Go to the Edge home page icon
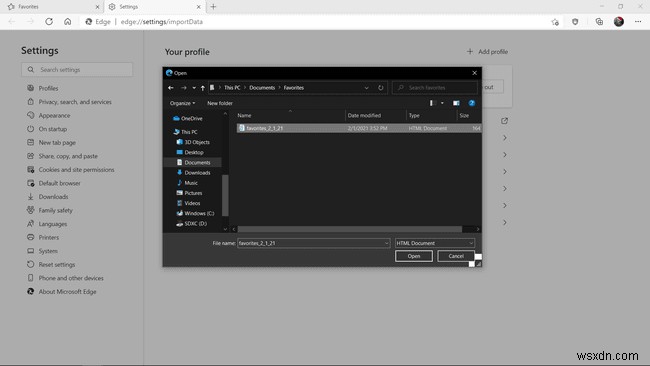This screenshot has width=650, height=366. (68, 22)
